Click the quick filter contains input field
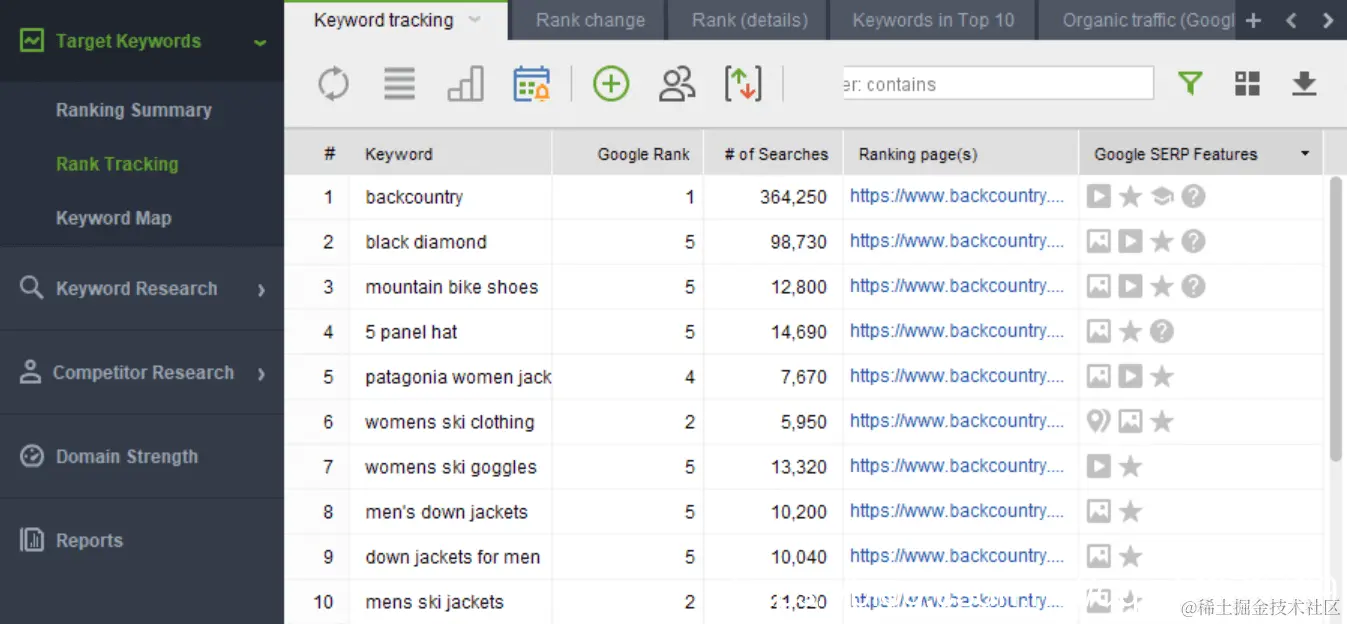This screenshot has width=1347, height=624. pos(998,84)
